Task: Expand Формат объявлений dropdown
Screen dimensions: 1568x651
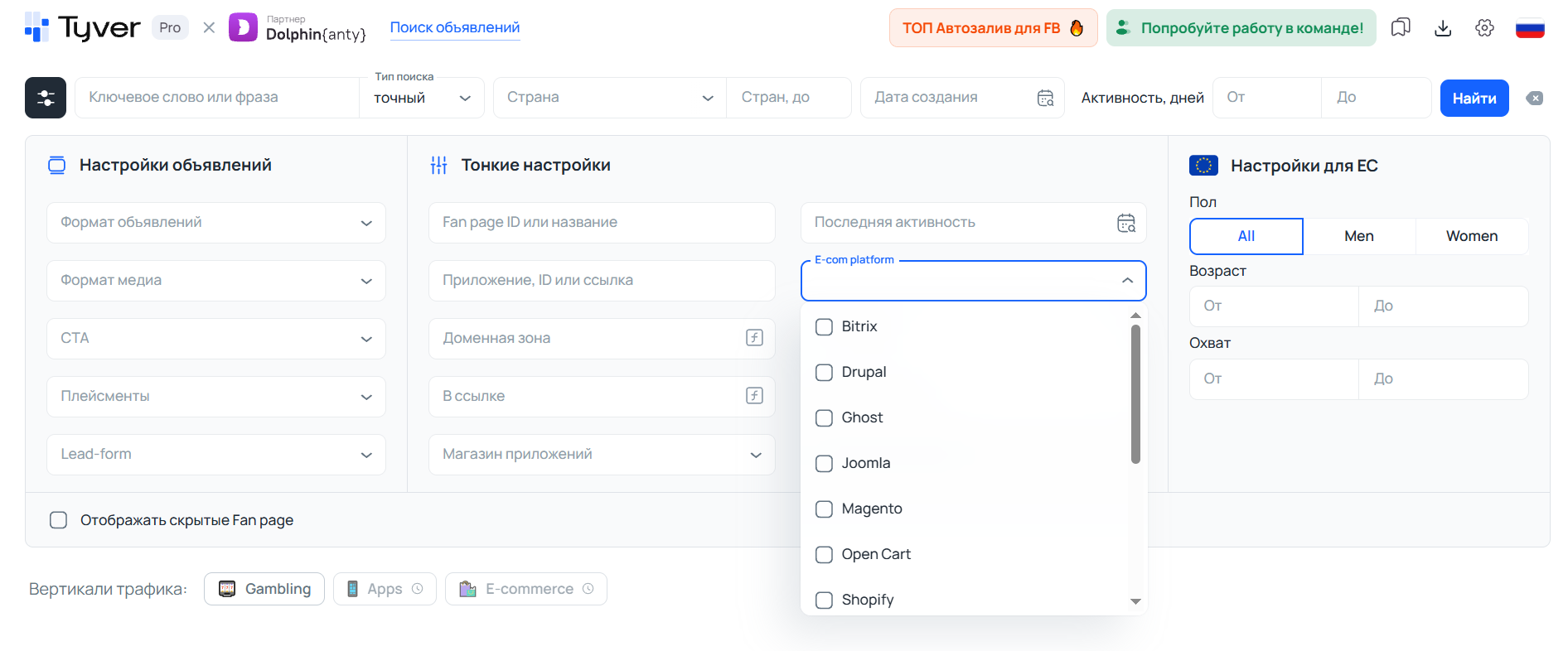Action: point(216,223)
